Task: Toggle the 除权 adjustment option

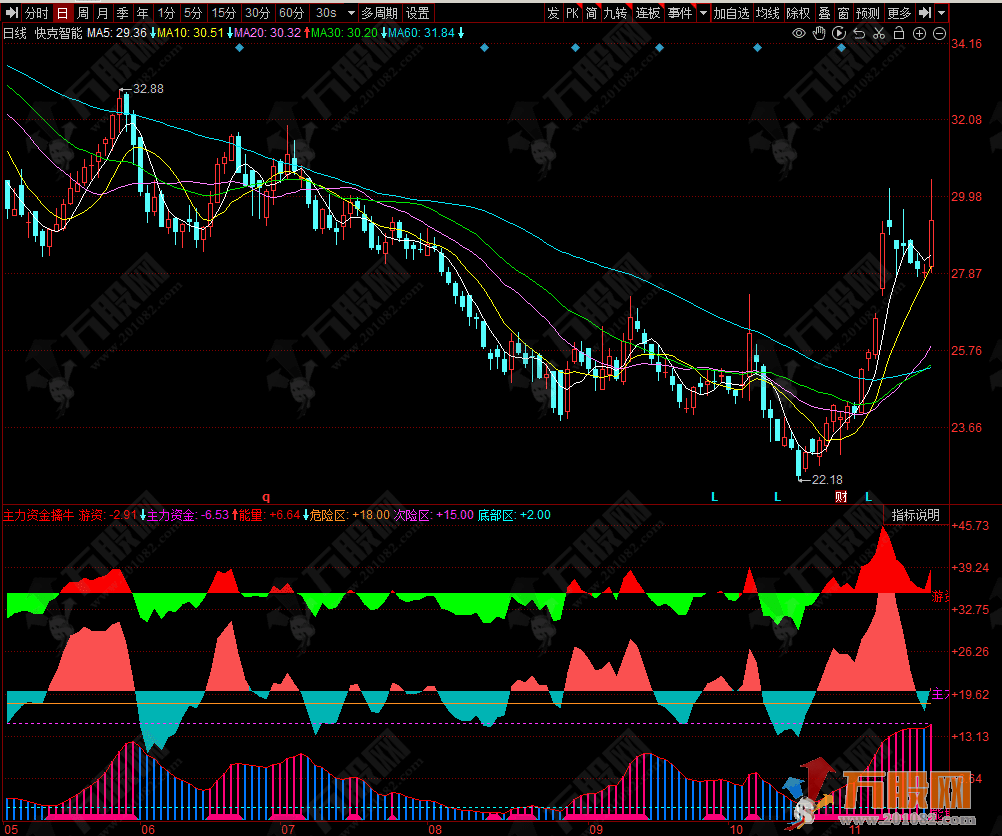Action: (798, 13)
